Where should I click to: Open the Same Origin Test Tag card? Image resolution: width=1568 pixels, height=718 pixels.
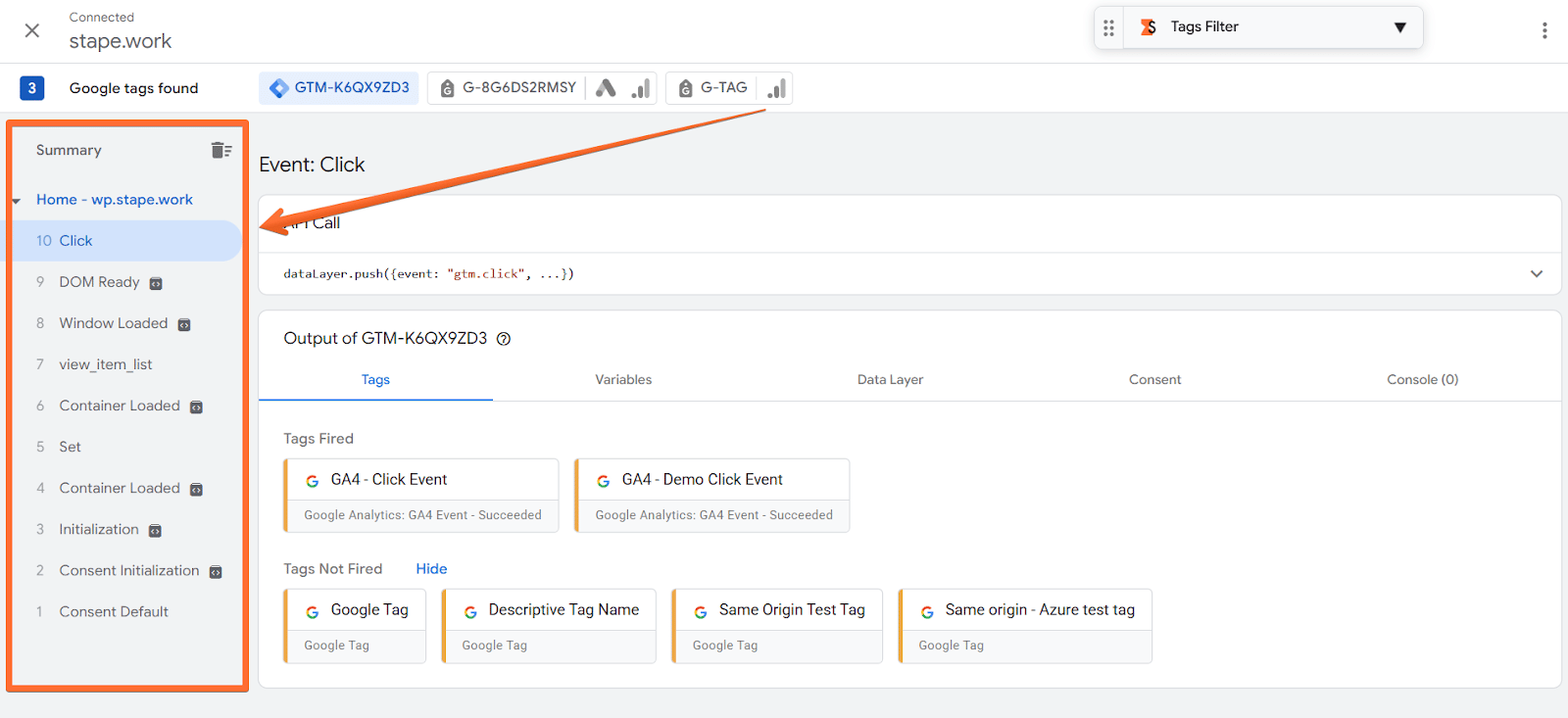click(x=777, y=626)
